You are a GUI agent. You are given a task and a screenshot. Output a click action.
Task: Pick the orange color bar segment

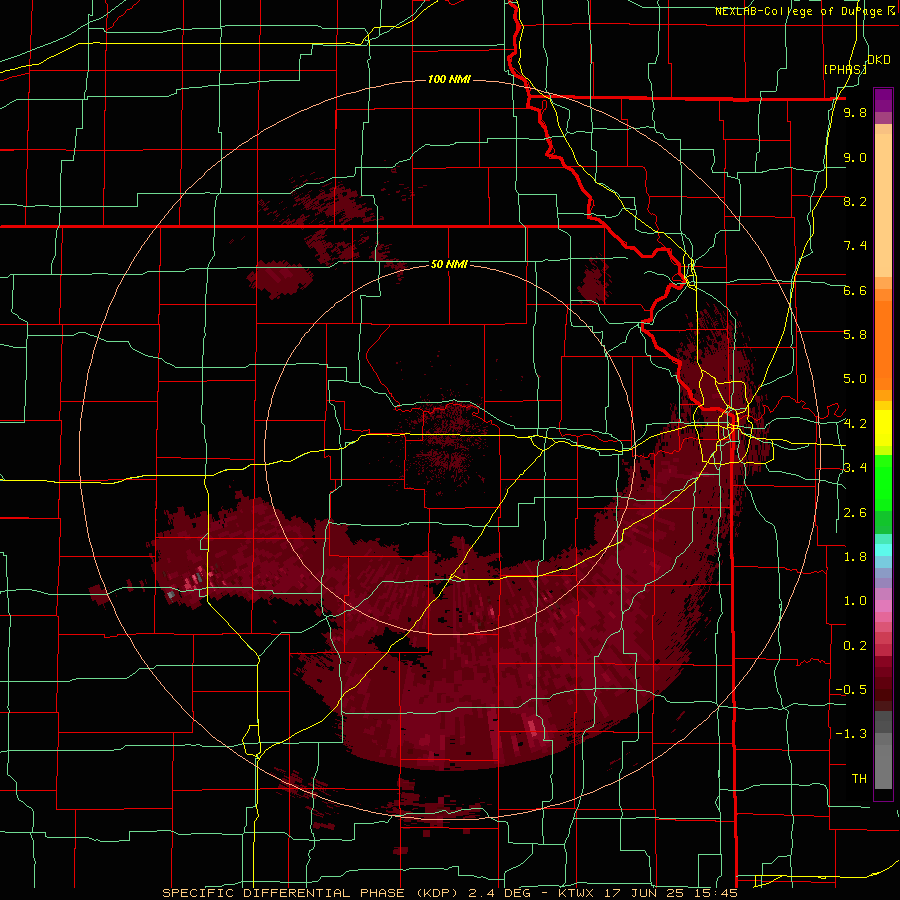[883, 346]
